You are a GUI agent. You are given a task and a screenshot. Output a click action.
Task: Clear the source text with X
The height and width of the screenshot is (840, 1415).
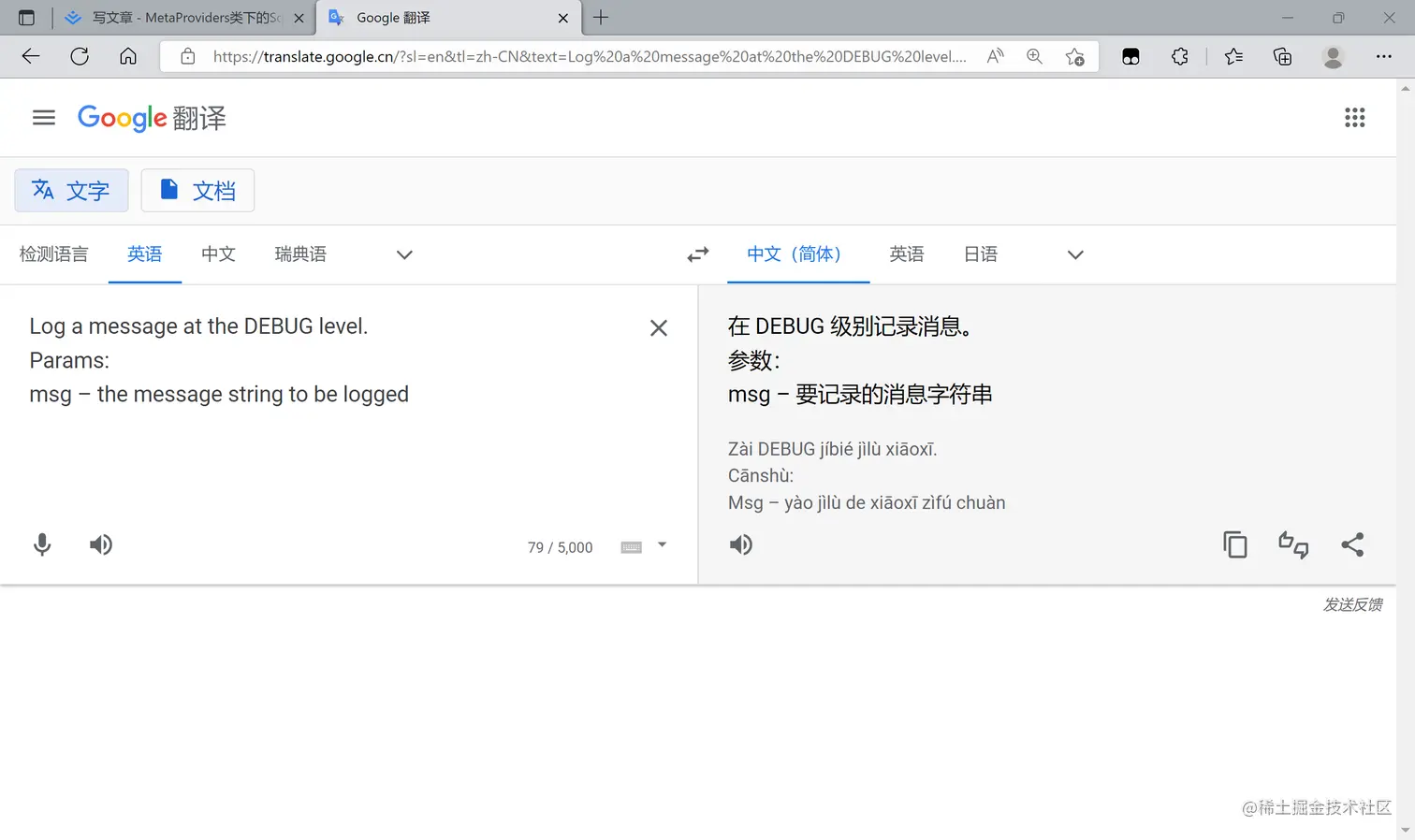[x=659, y=328]
